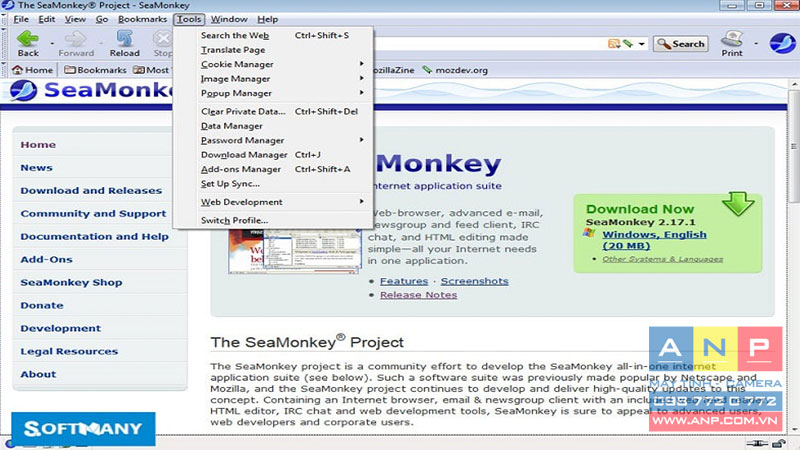Open the Go menu
This screenshot has width=800, height=450.
102,19
